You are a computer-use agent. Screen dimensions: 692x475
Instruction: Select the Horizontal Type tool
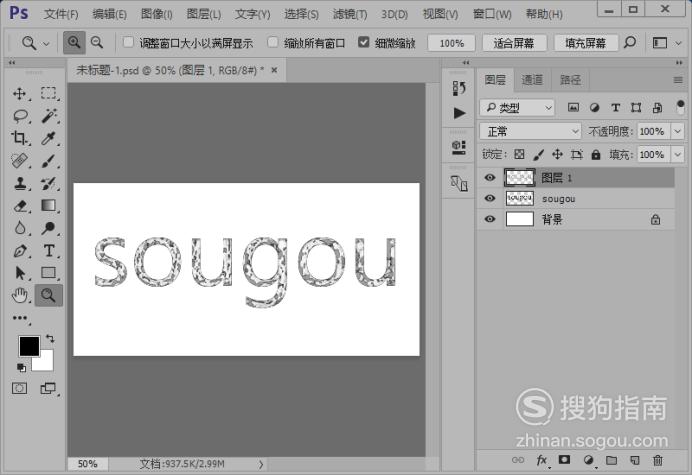point(49,251)
